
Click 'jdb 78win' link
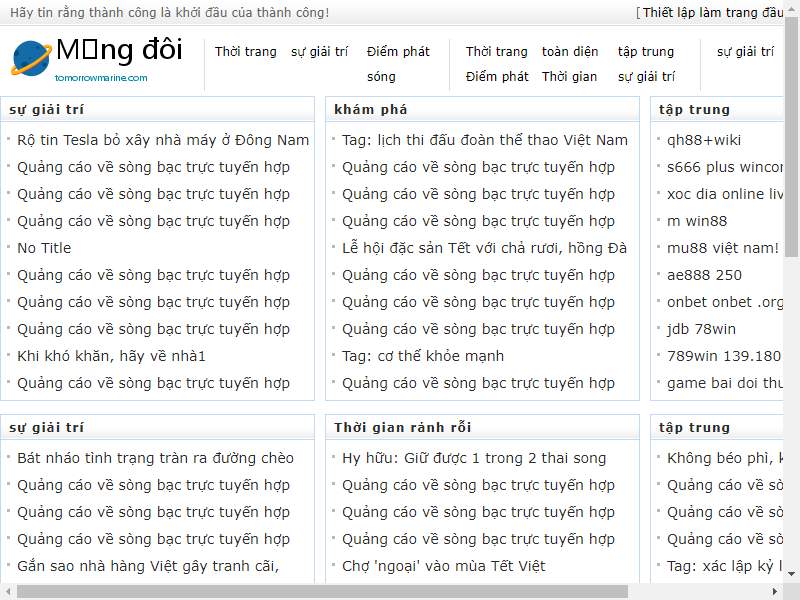701,329
